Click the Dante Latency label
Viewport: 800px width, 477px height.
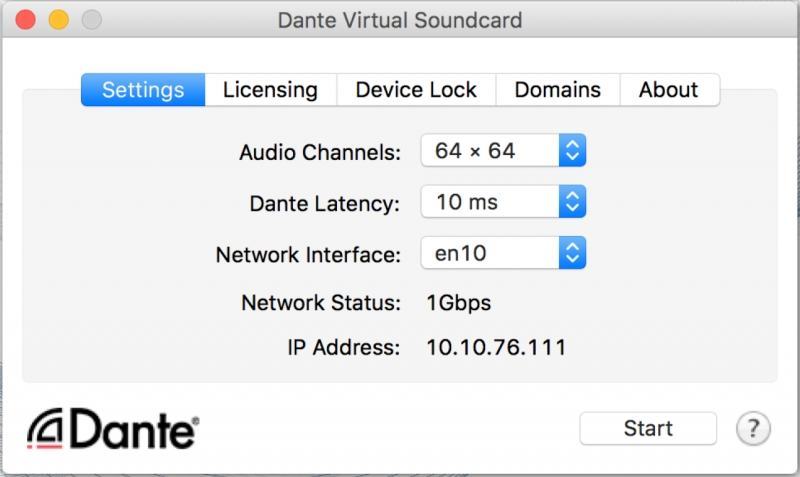click(x=324, y=204)
